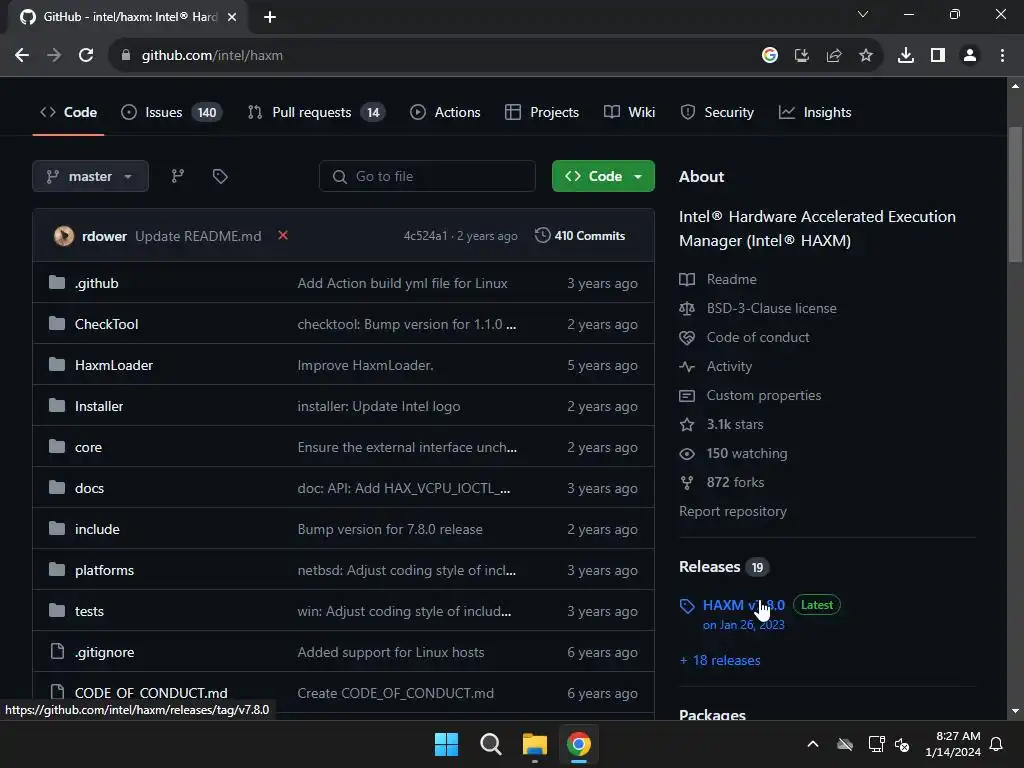The width and height of the screenshot is (1024, 768).
Task: Open the HaxmLoader folder
Action: pyautogui.click(x=114, y=366)
